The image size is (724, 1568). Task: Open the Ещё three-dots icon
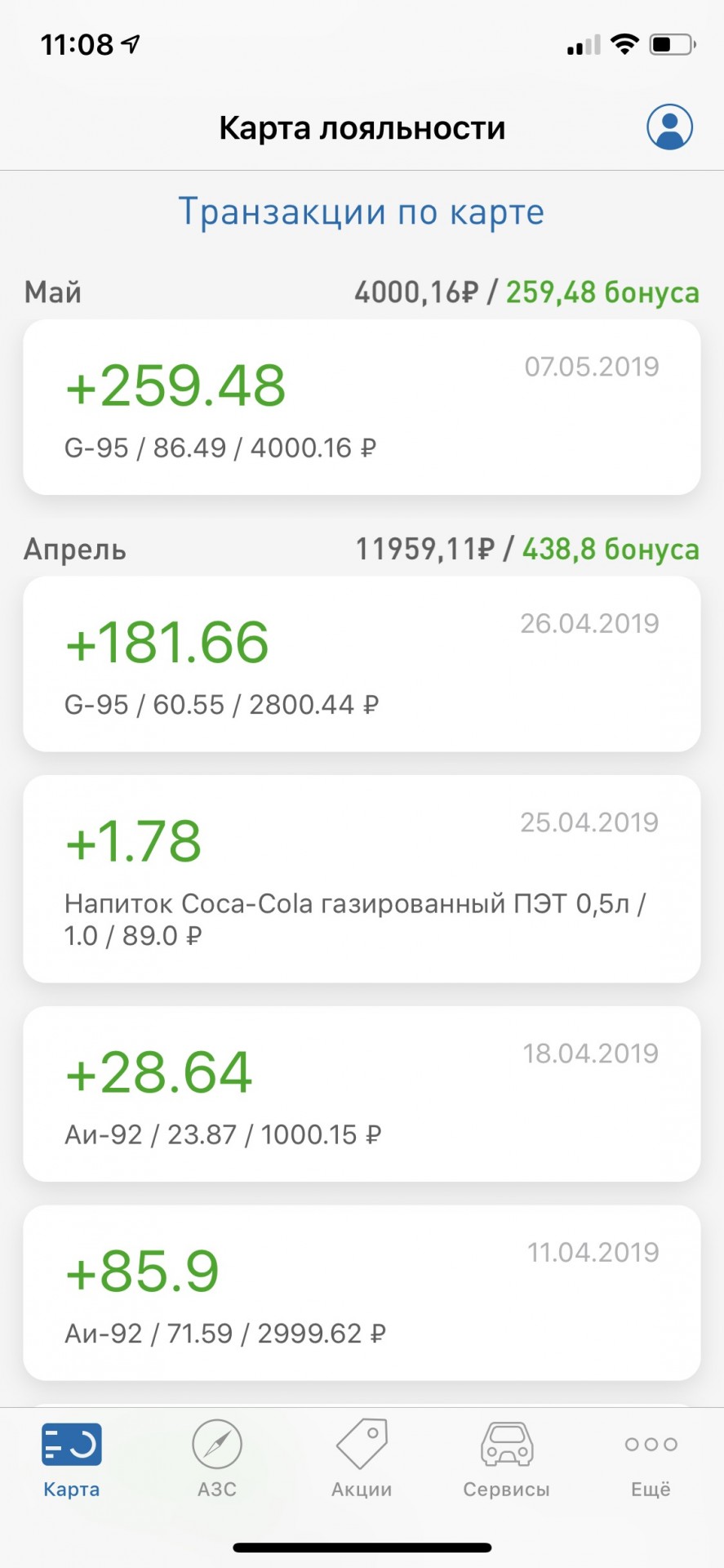click(651, 1444)
